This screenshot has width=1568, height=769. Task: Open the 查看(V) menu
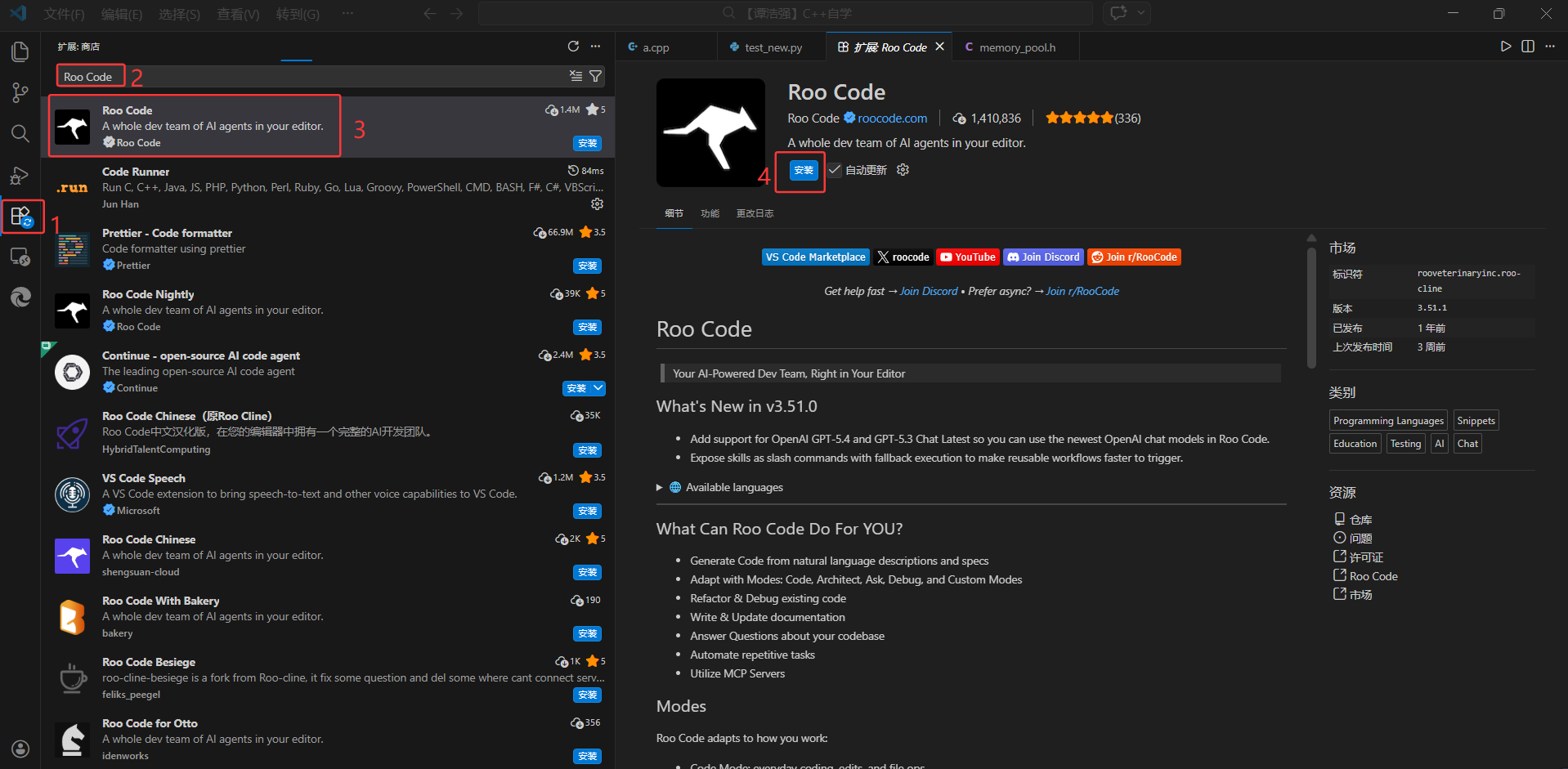coord(238,14)
